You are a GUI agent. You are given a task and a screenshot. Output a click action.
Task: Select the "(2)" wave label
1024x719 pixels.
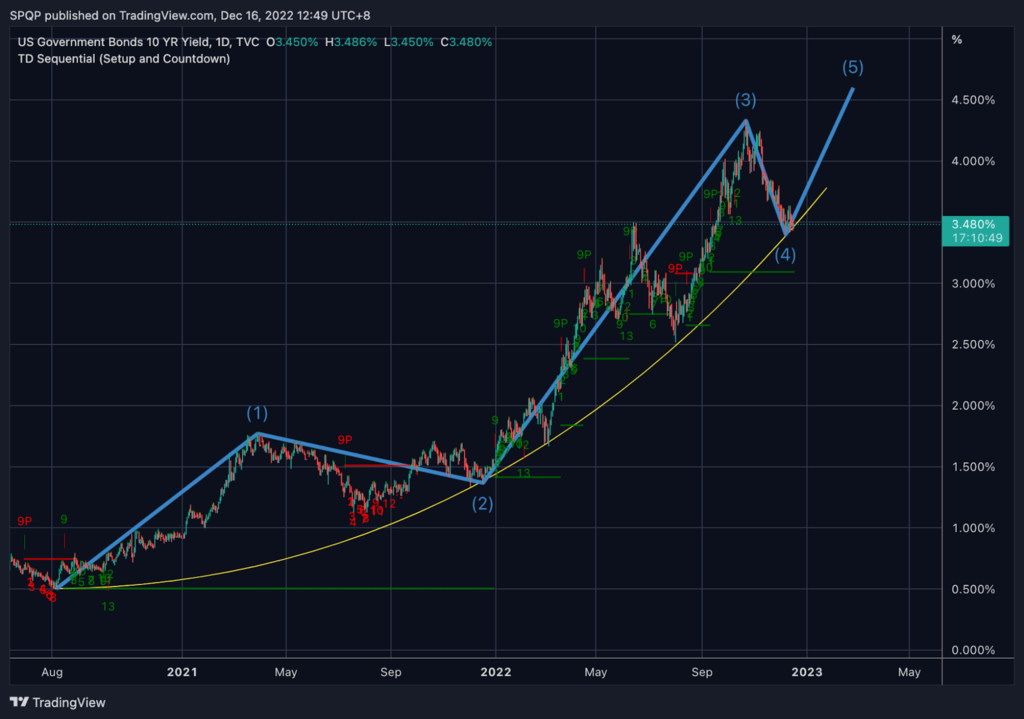483,503
